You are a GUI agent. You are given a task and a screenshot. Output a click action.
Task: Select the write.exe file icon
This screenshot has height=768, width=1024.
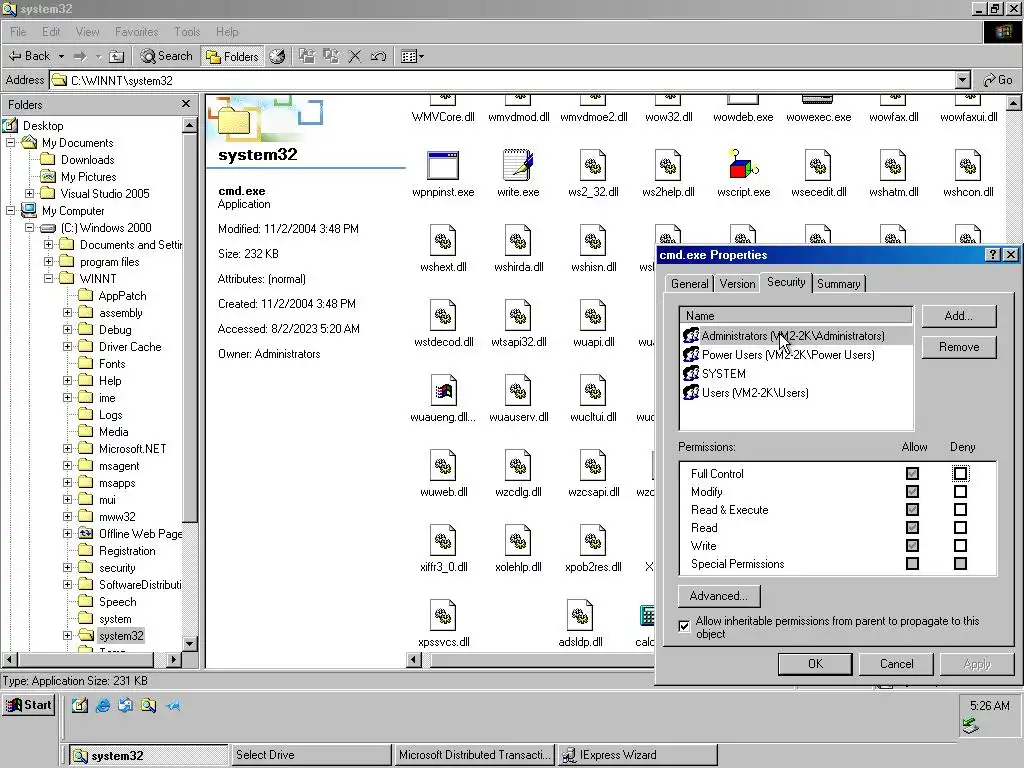click(518, 165)
